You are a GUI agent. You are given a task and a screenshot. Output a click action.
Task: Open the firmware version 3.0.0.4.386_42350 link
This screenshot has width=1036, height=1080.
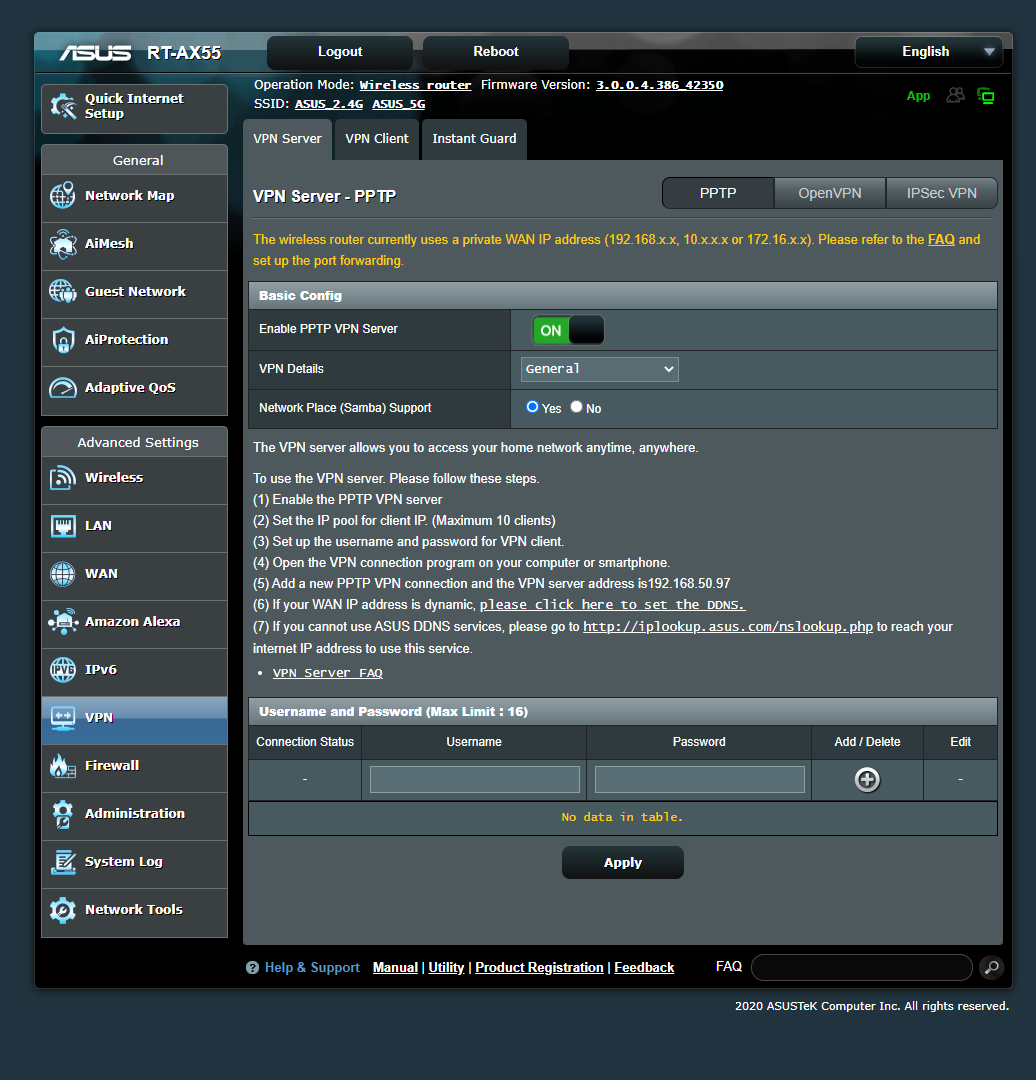tap(659, 85)
